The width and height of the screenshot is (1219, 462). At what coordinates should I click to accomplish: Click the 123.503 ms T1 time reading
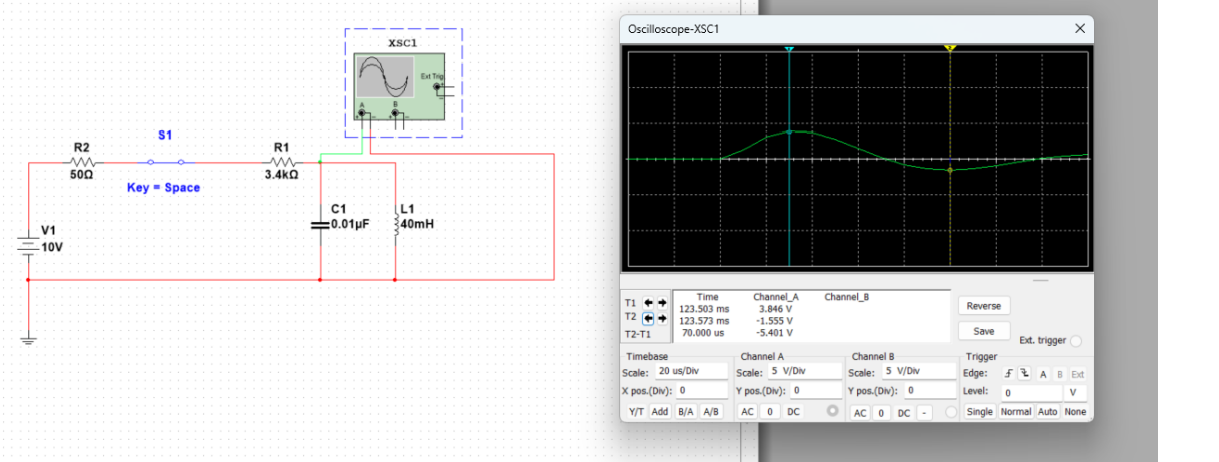[704, 310]
